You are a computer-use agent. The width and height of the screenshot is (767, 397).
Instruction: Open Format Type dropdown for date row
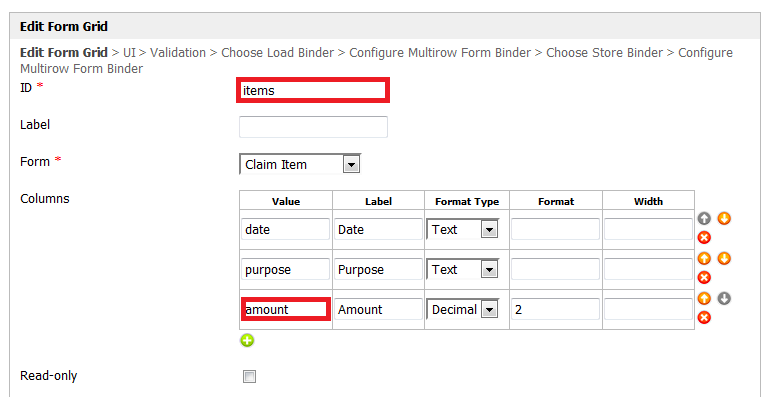point(462,229)
